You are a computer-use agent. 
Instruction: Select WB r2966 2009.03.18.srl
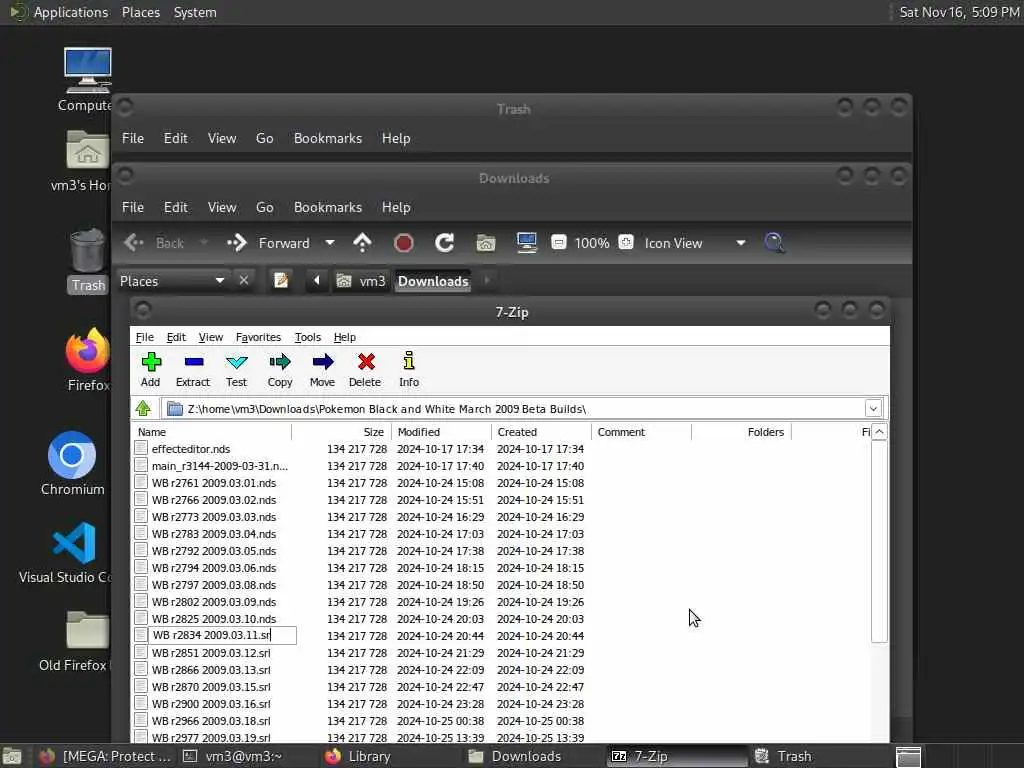pos(211,721)
